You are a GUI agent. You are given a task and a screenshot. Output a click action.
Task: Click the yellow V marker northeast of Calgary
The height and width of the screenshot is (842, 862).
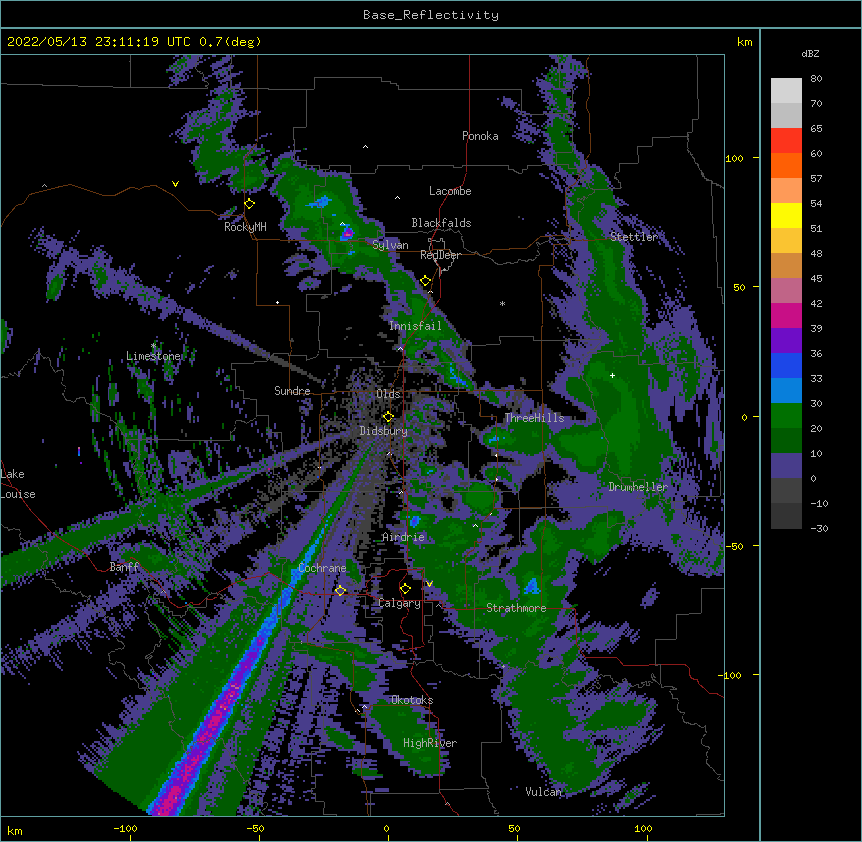429,584
